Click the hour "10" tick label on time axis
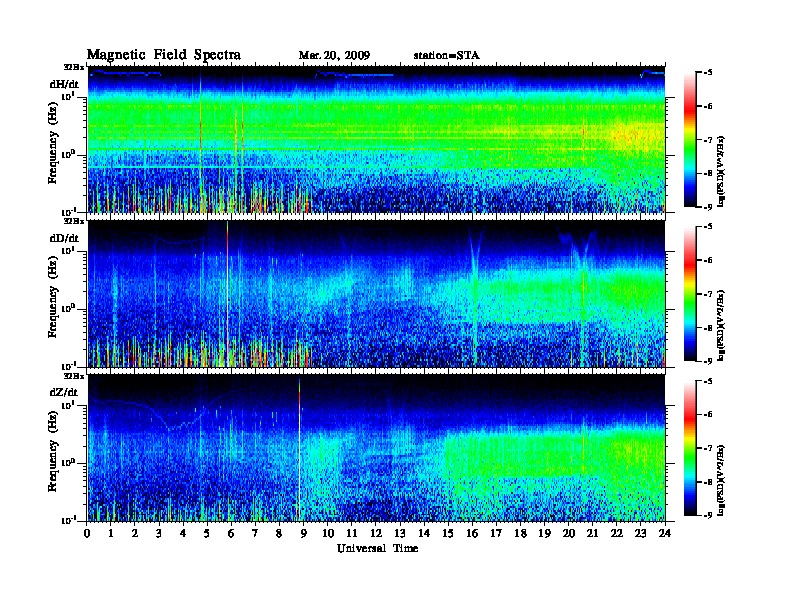Screen dimensions: 792x612 [x=327, y=533]
